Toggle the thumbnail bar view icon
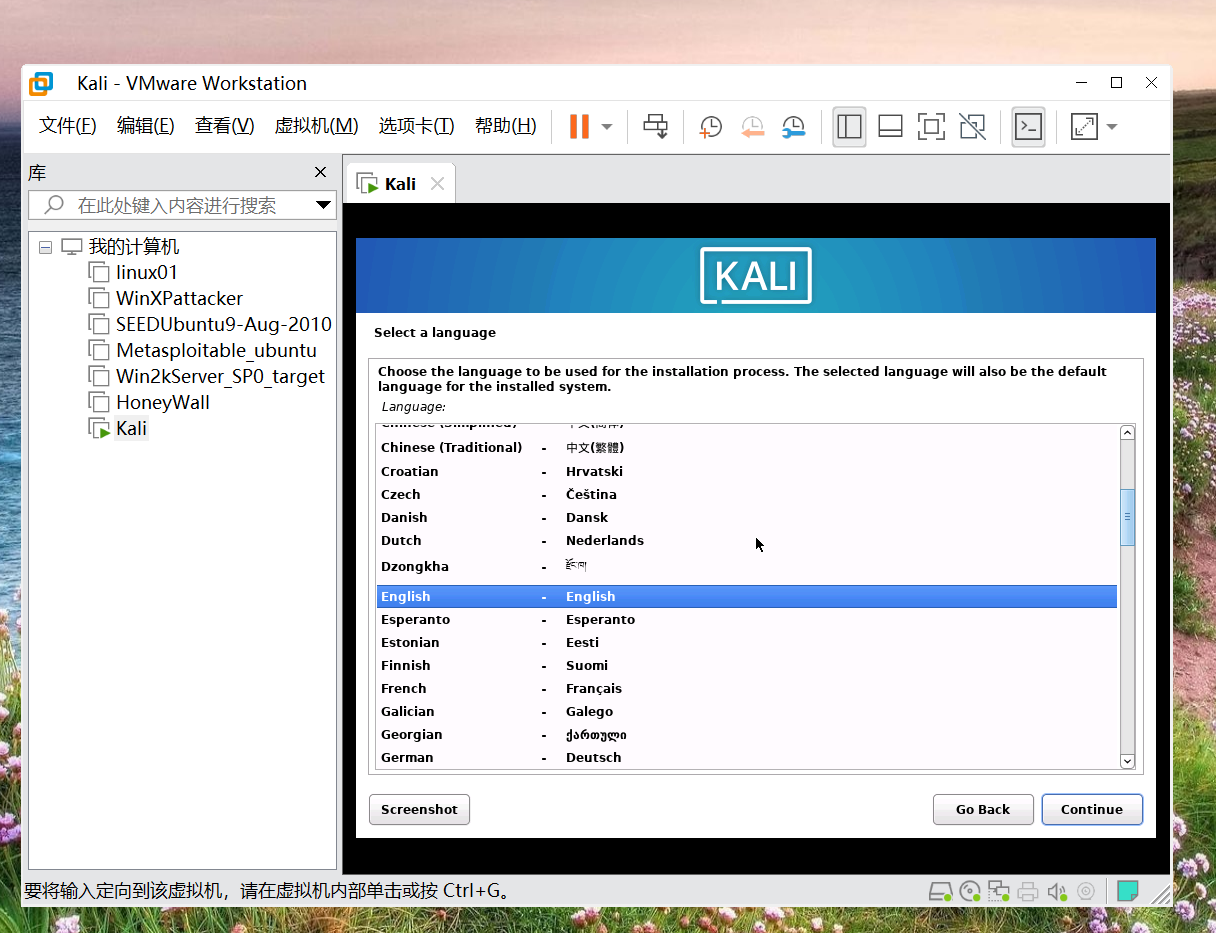 pyautogui.click(x=891, y=126)
